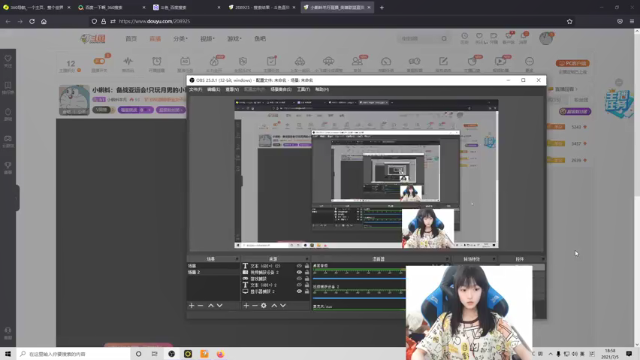The image size is (640, 360).
Task: Undock the OBS sources panel header button
Action: pyautogui.click(x=307, y=259)
